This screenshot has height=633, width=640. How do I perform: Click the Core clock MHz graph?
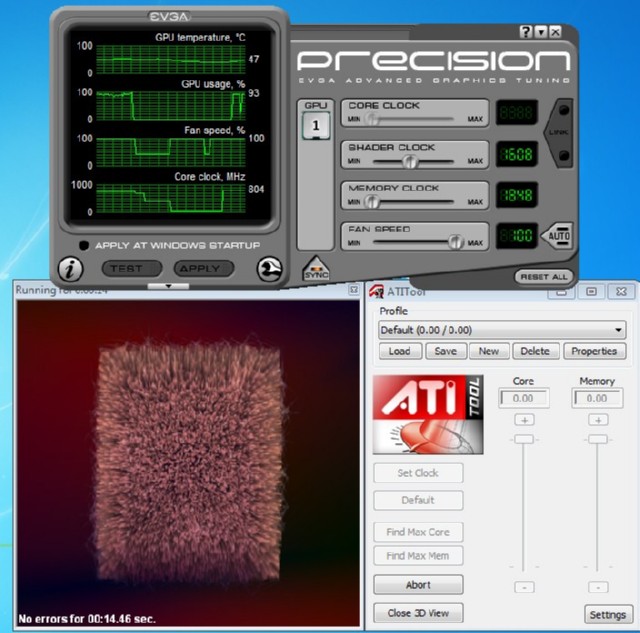click(171, 198)
